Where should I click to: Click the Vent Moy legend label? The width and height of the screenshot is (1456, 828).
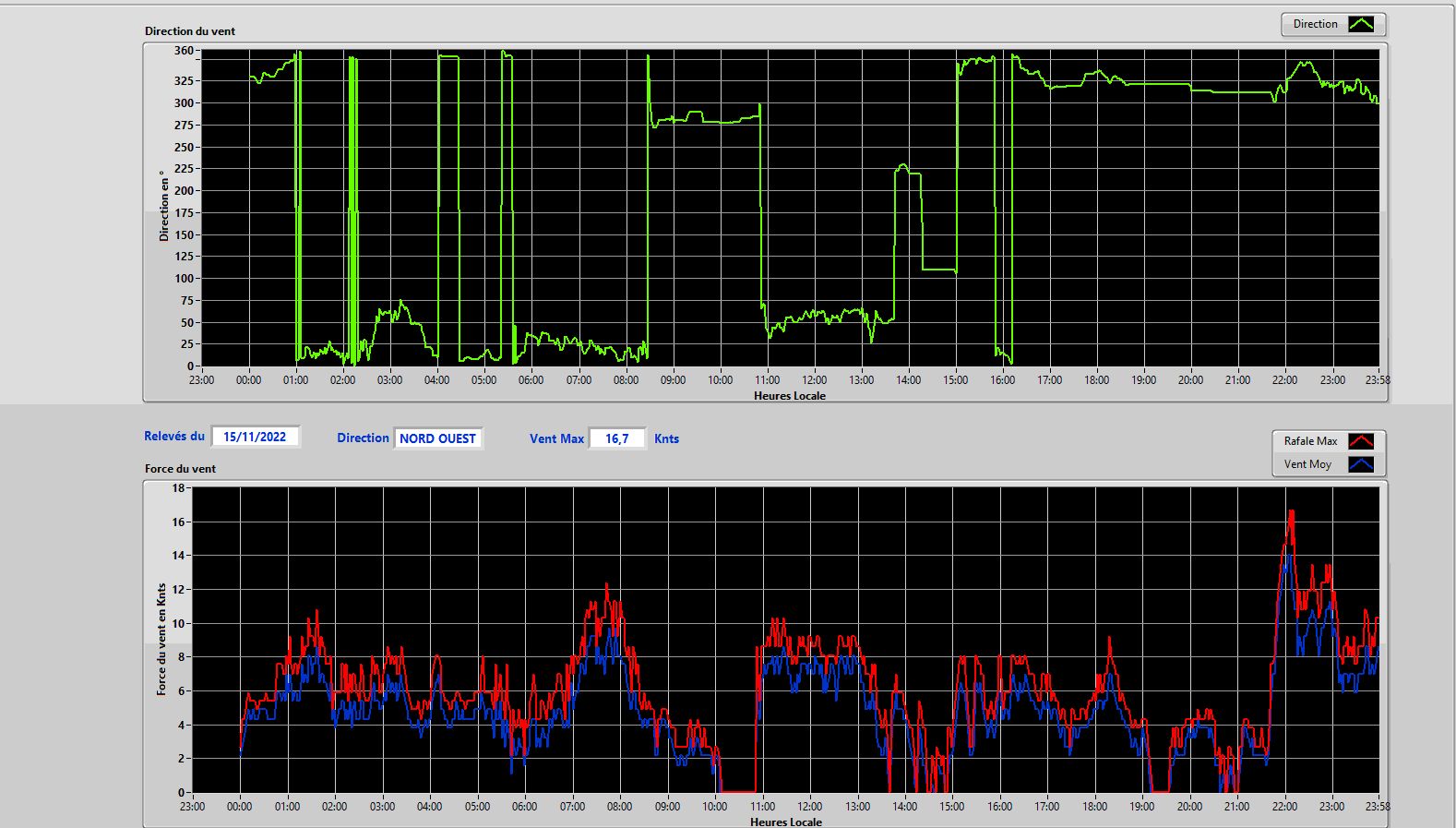pos(1307,464)
